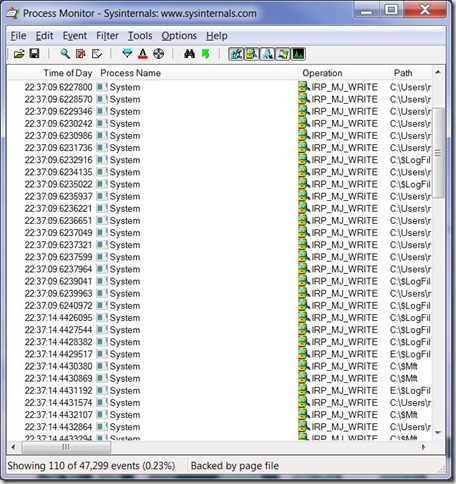This screenshot has width=456, height=484.
Task: Open the Tools menu
Action: click(x=140, y=36)
